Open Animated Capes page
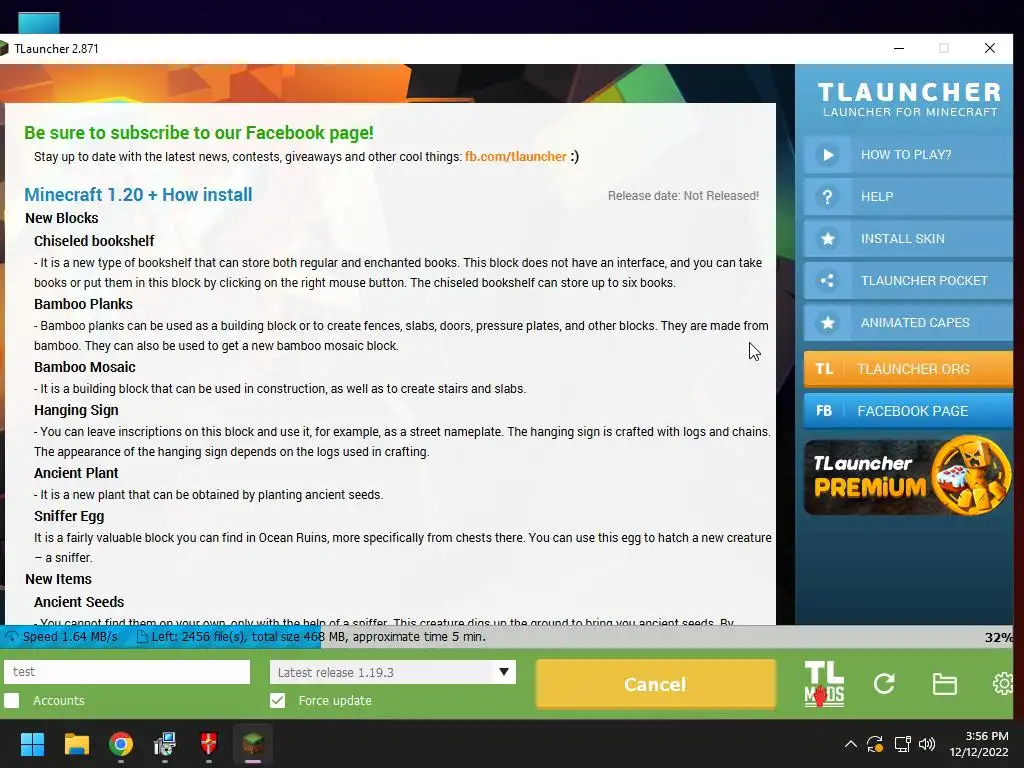 pyautogui.click(x=908, y=323)
